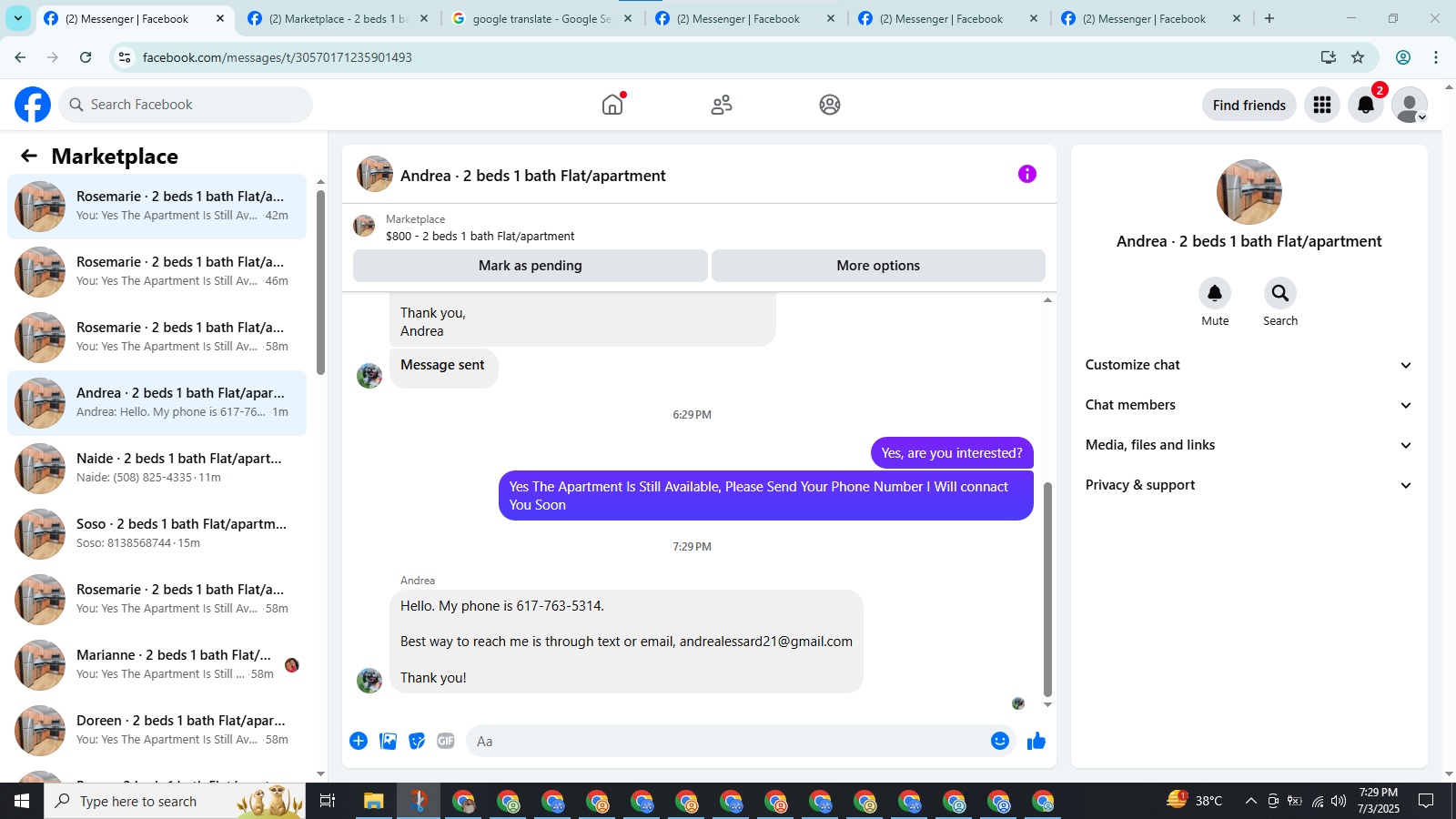Open a new browser tab
The height and width of the screenshot is (819, 1456).
tap(1269, 18)
